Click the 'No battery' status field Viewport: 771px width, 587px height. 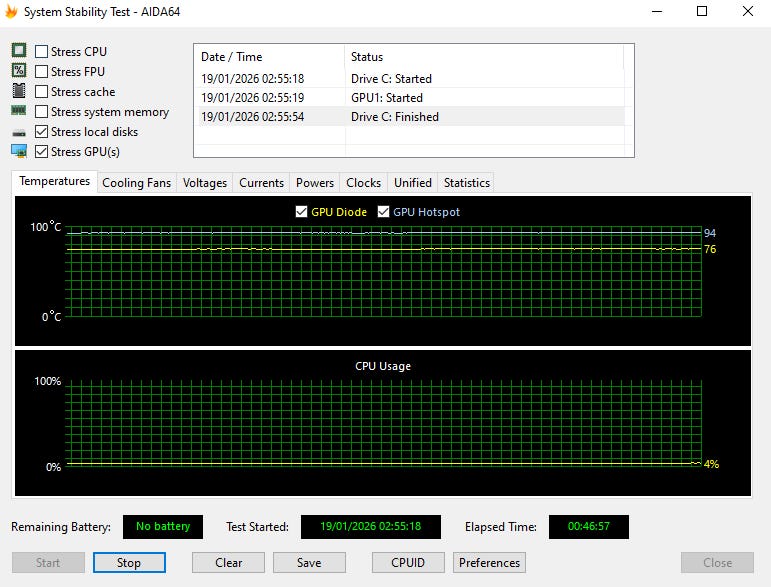coord(163,527)
